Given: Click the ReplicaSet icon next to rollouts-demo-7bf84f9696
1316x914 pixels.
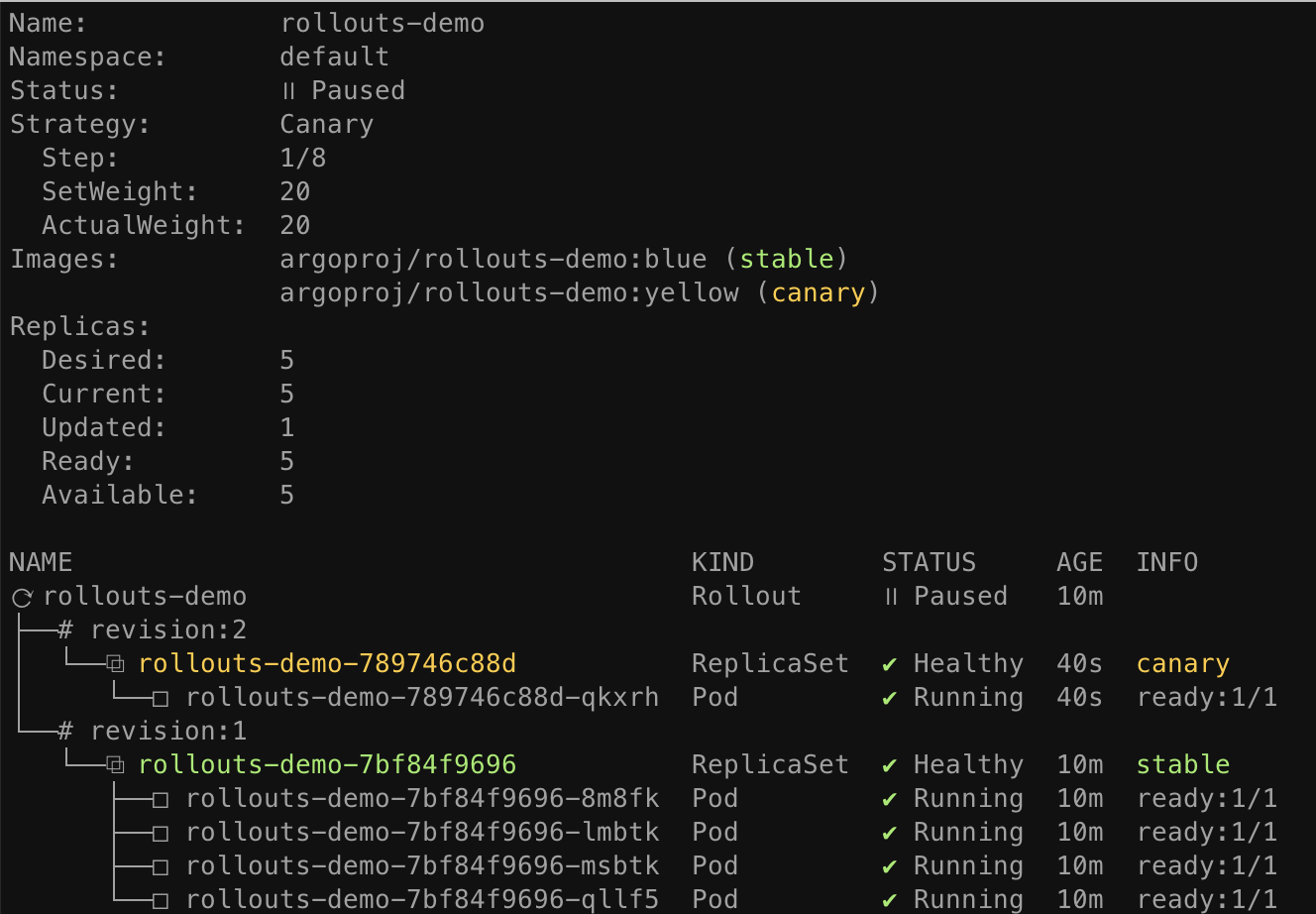Looking at the screenshot, I should click(116, 765).
